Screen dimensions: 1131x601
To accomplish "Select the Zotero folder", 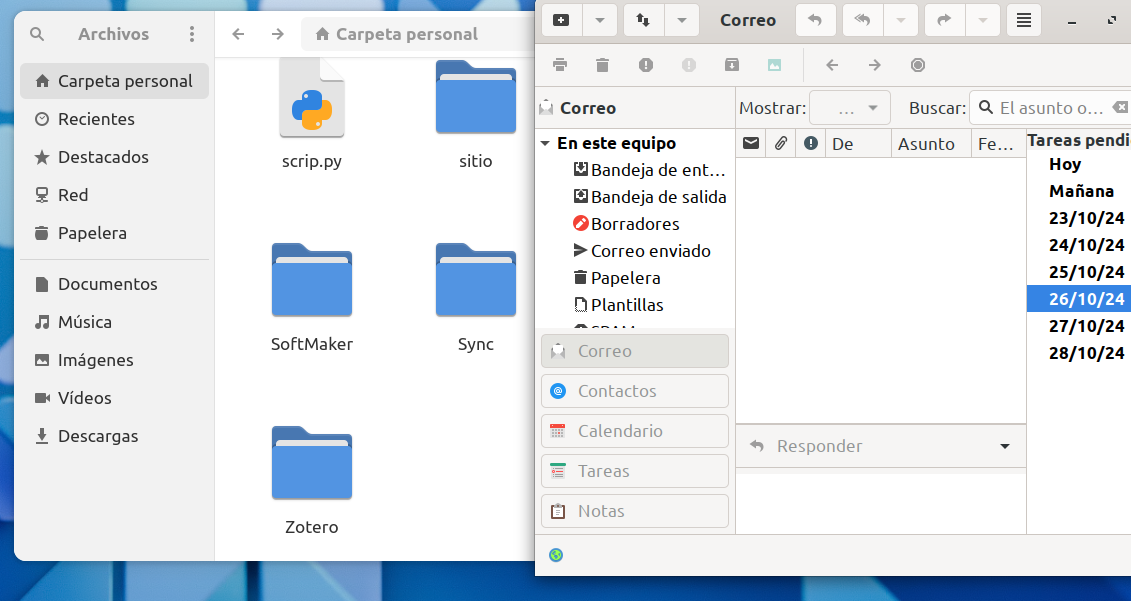I will pos(312,480).
